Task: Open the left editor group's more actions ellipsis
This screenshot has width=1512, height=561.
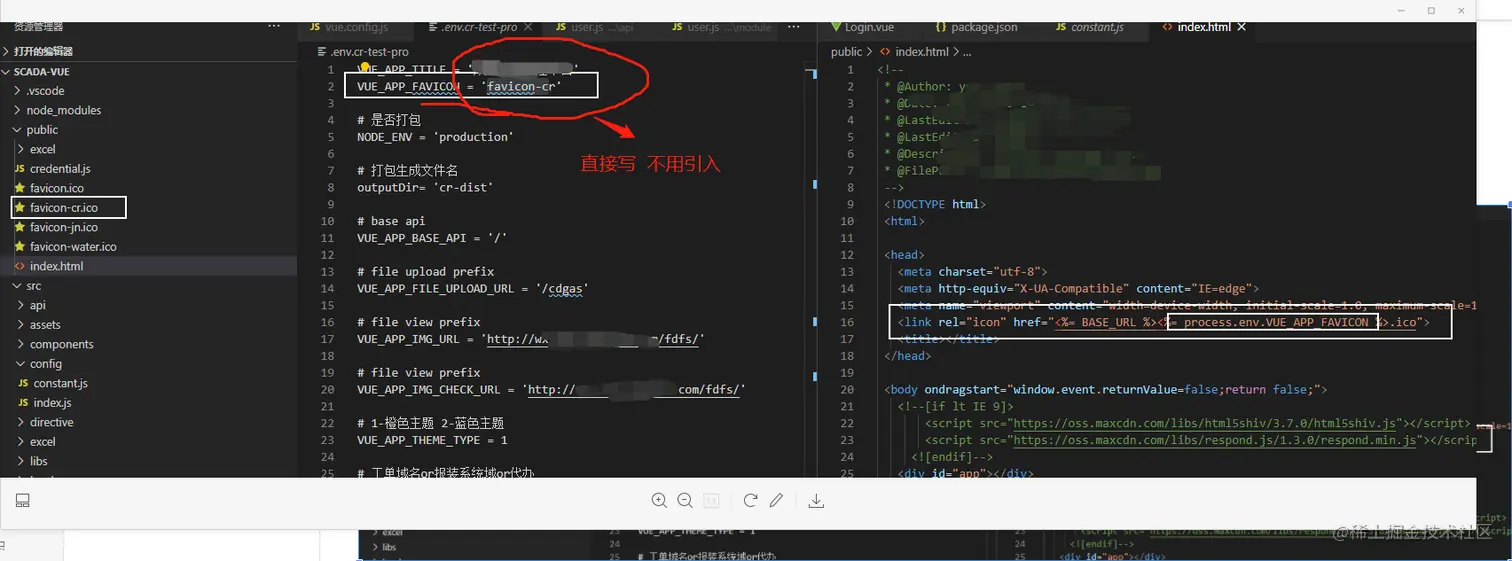Action: click(x=794, y=27)
